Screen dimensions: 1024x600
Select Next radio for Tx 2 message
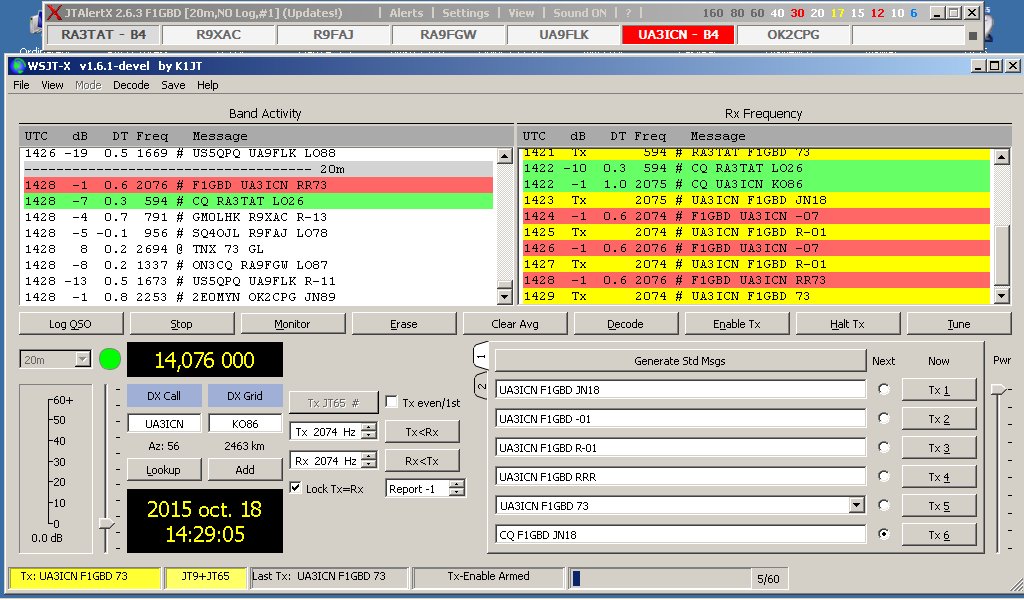[884, 418]
